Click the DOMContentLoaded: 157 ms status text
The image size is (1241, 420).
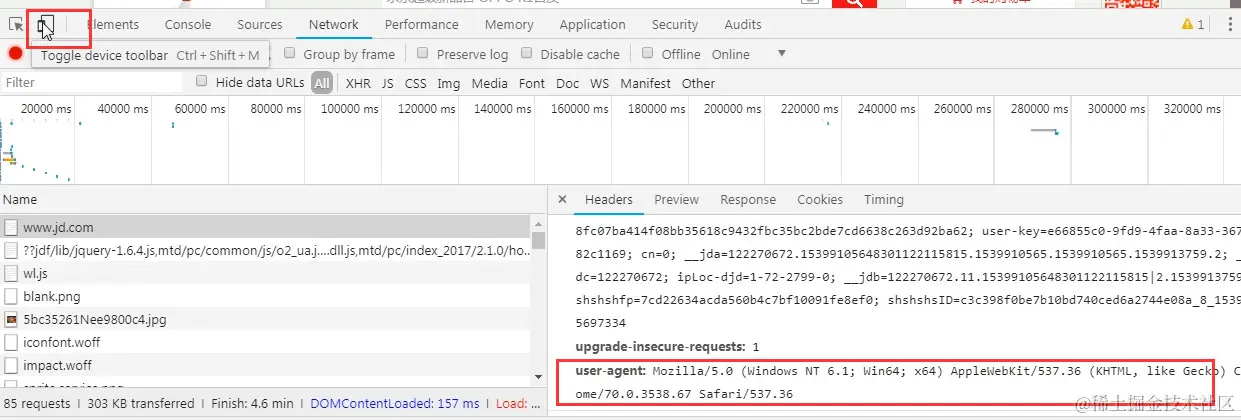(x=395, y=404)
